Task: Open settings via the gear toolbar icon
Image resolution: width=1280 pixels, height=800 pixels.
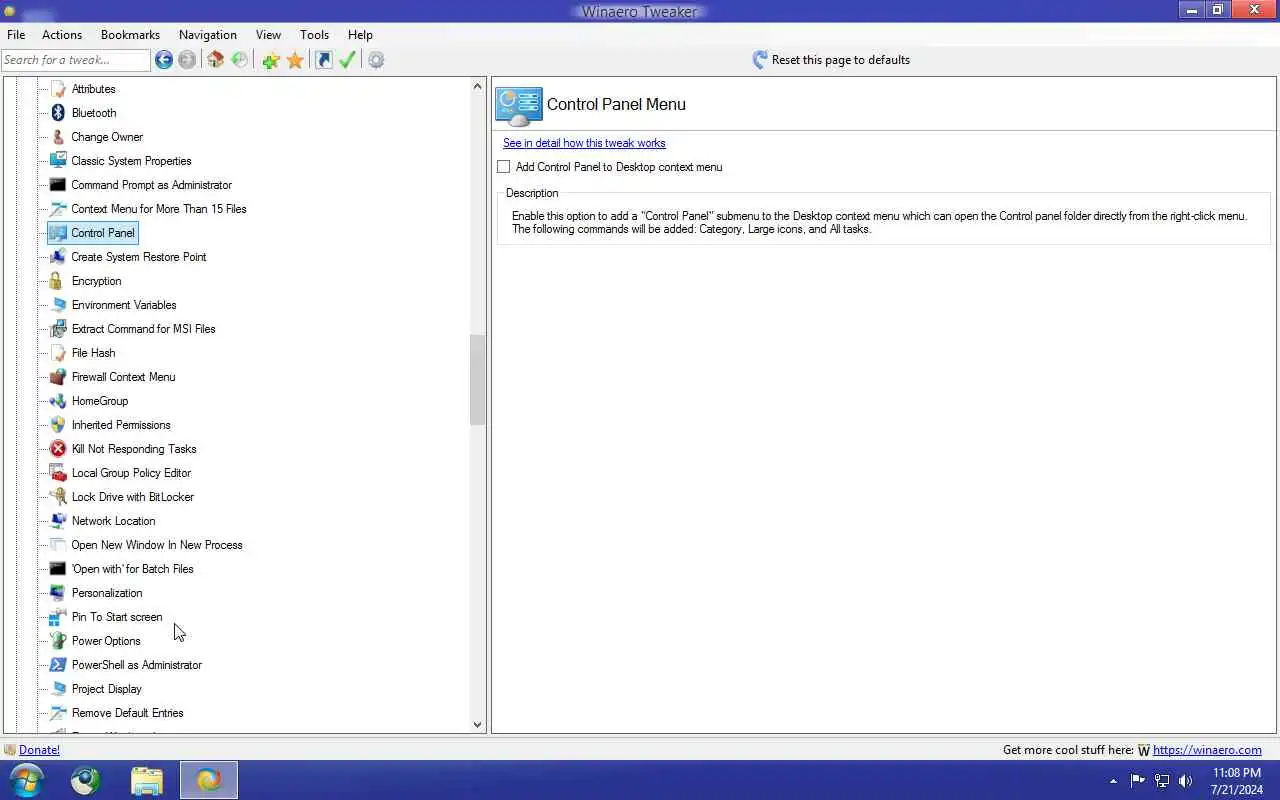Action: [376, 60]
